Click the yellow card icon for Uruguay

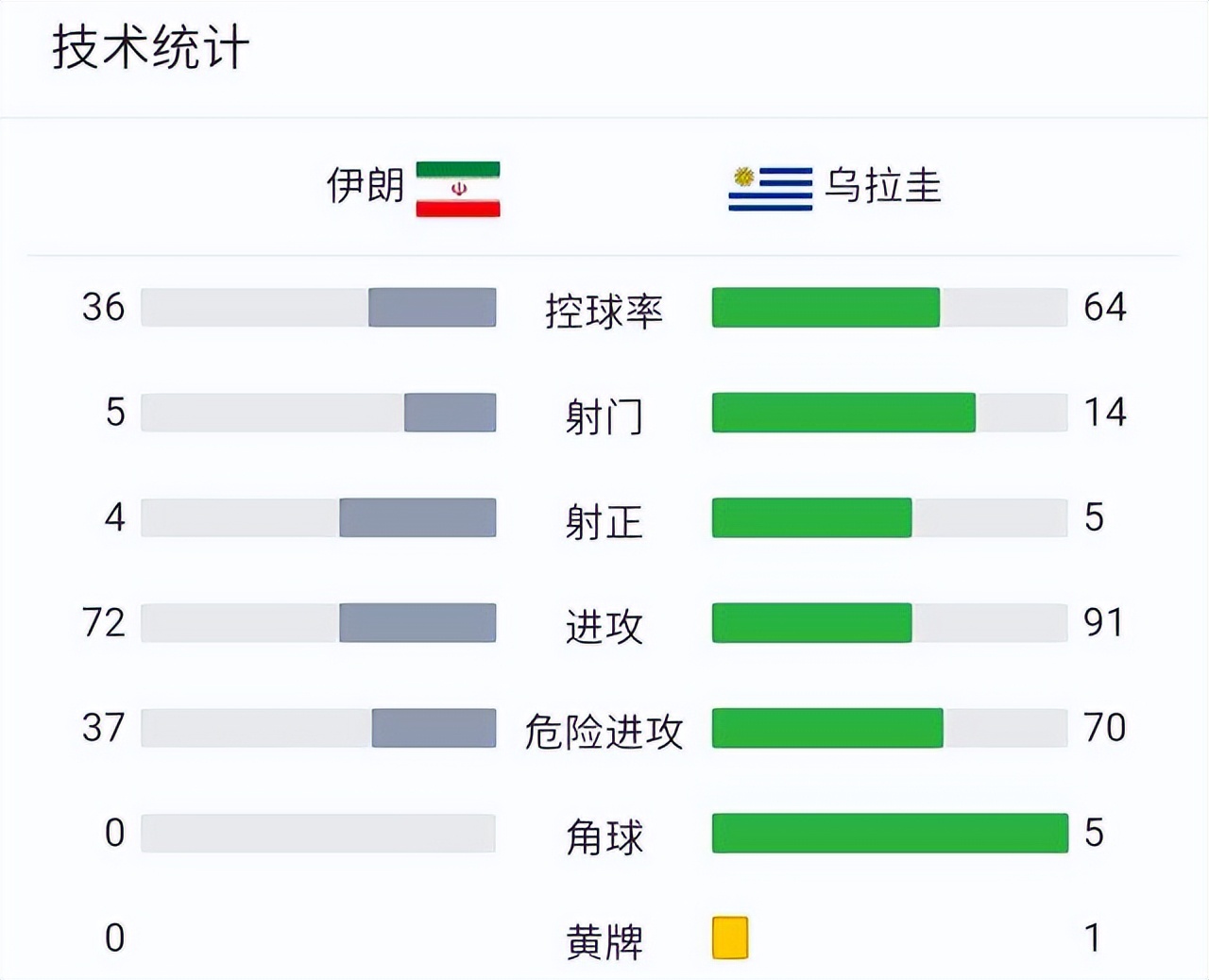[x=730, y=938]
